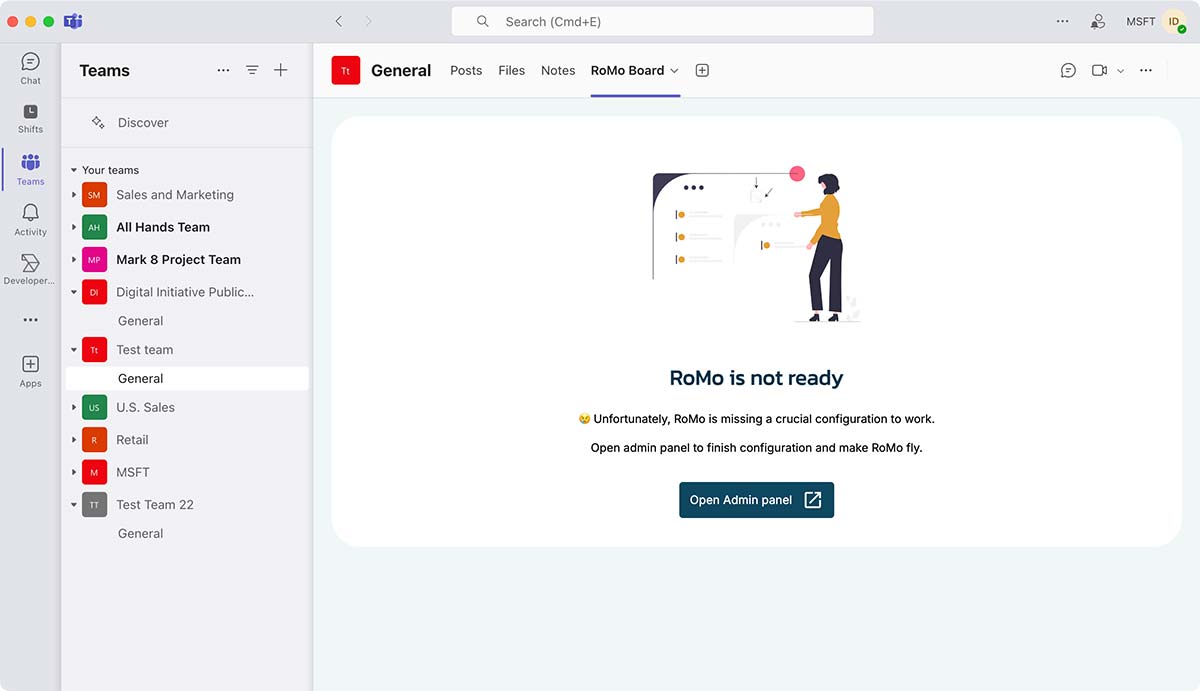
Task: Open more channel options ellipsis
Action: click(1146, 70)
